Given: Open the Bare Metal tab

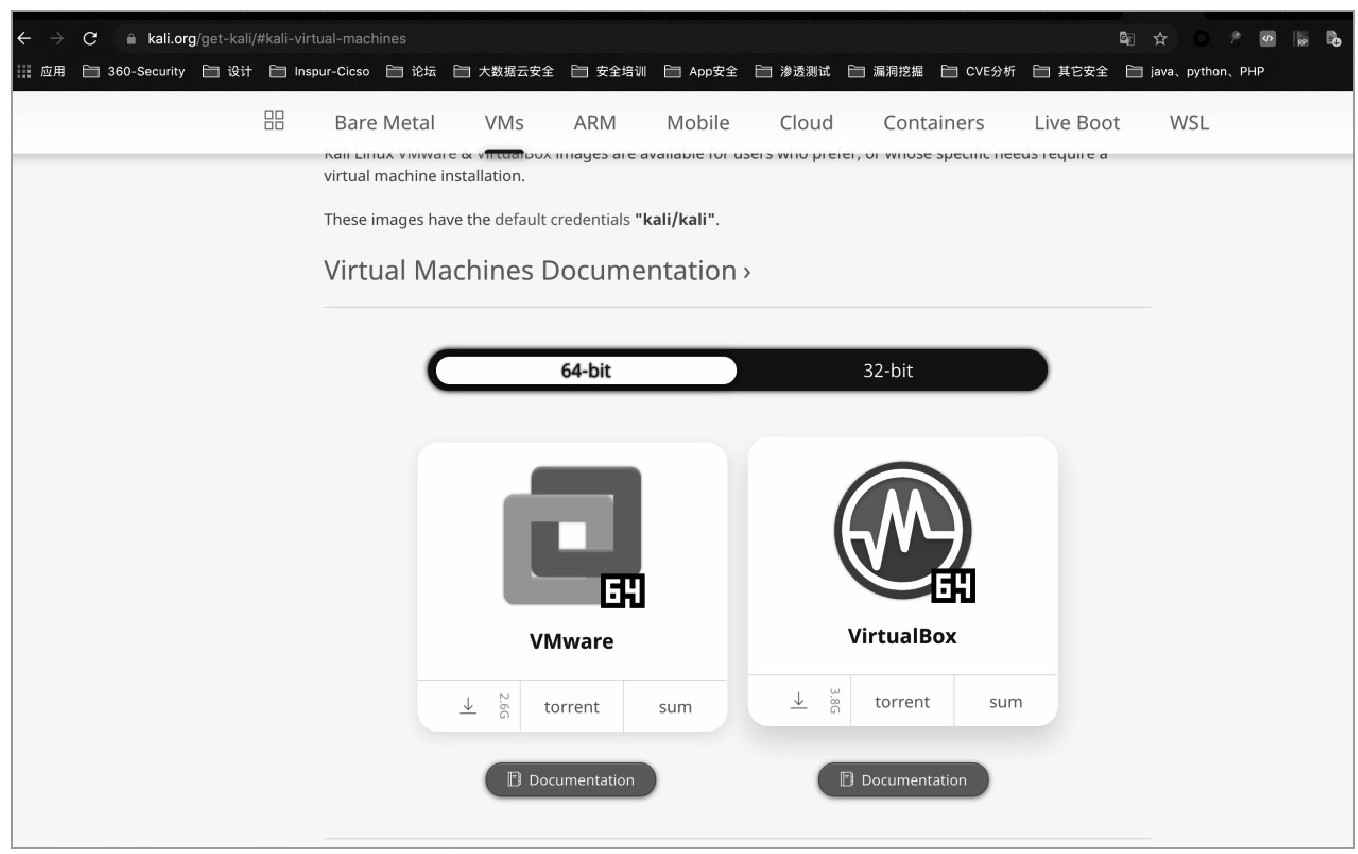Looking at the screenshot, I should tap(385, 123).
